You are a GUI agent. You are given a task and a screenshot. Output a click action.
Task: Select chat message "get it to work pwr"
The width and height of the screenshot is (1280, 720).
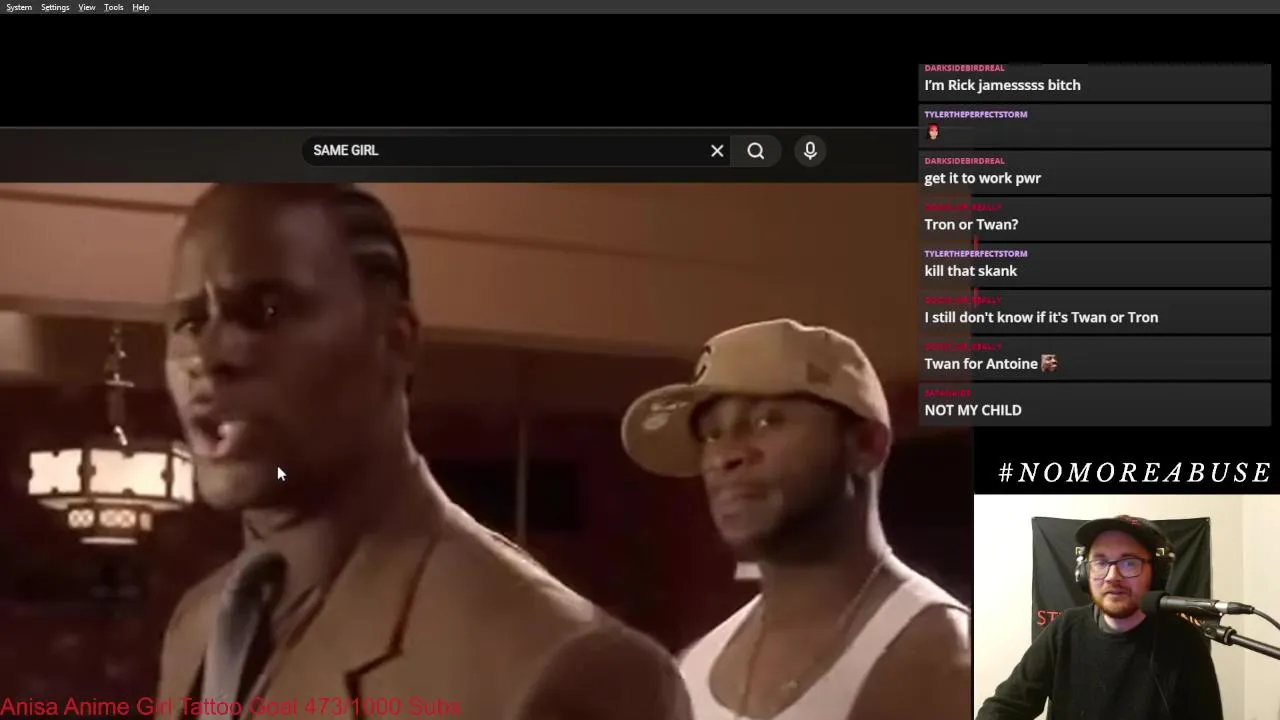983,178
